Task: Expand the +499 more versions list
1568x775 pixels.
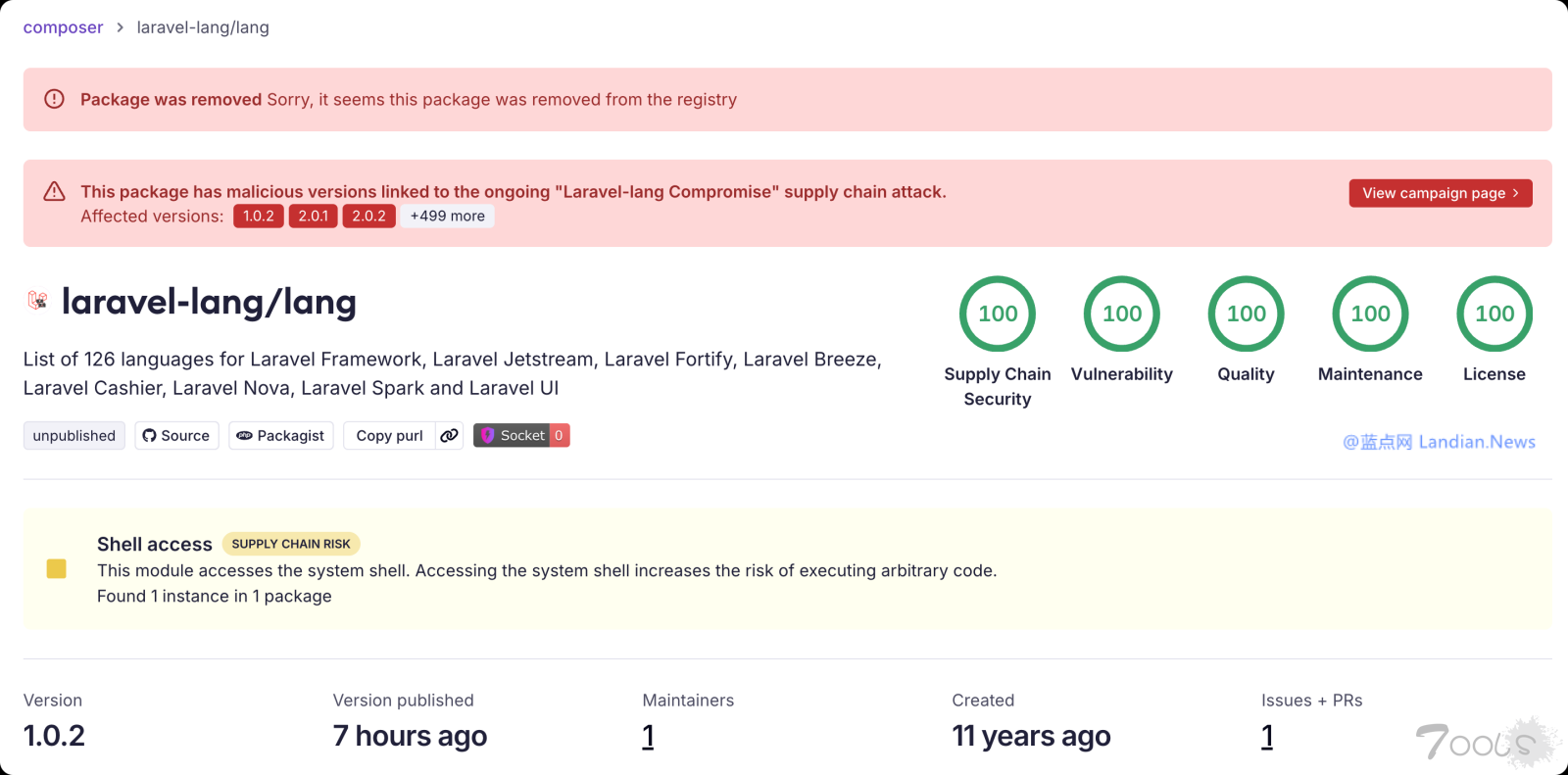Action: (447, 216)
